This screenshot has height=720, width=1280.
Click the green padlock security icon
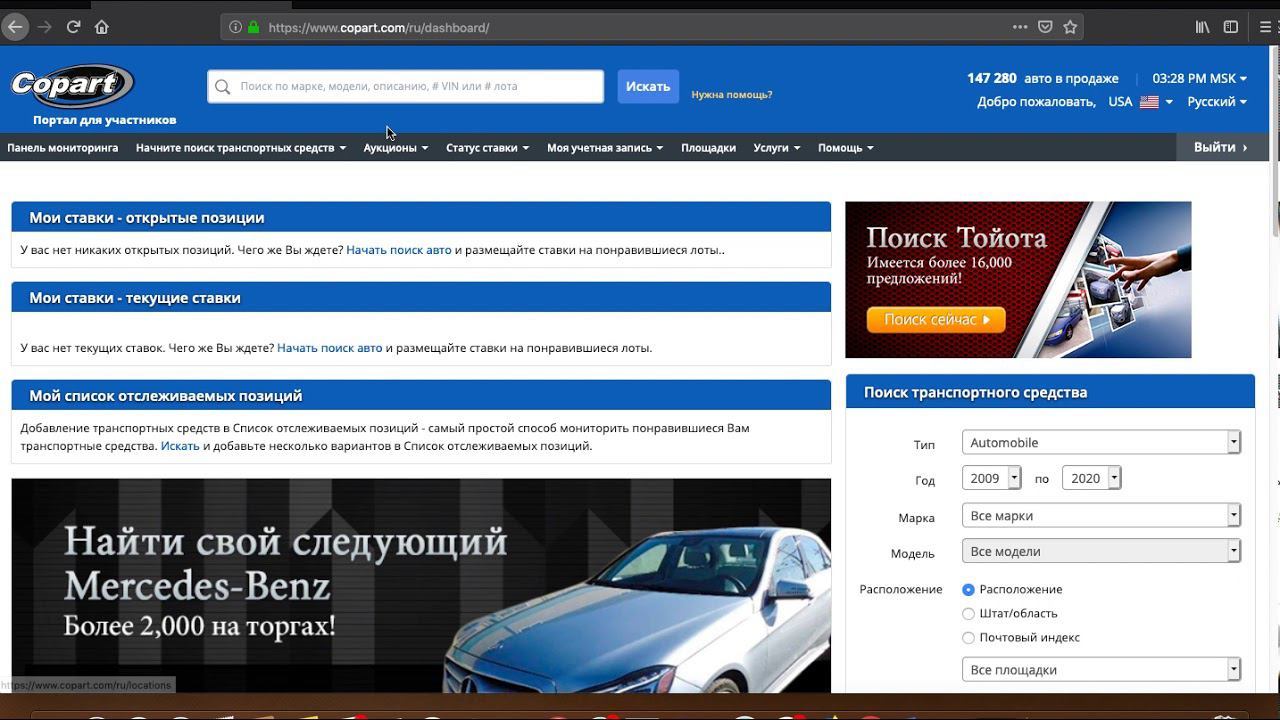coord(253,27)
